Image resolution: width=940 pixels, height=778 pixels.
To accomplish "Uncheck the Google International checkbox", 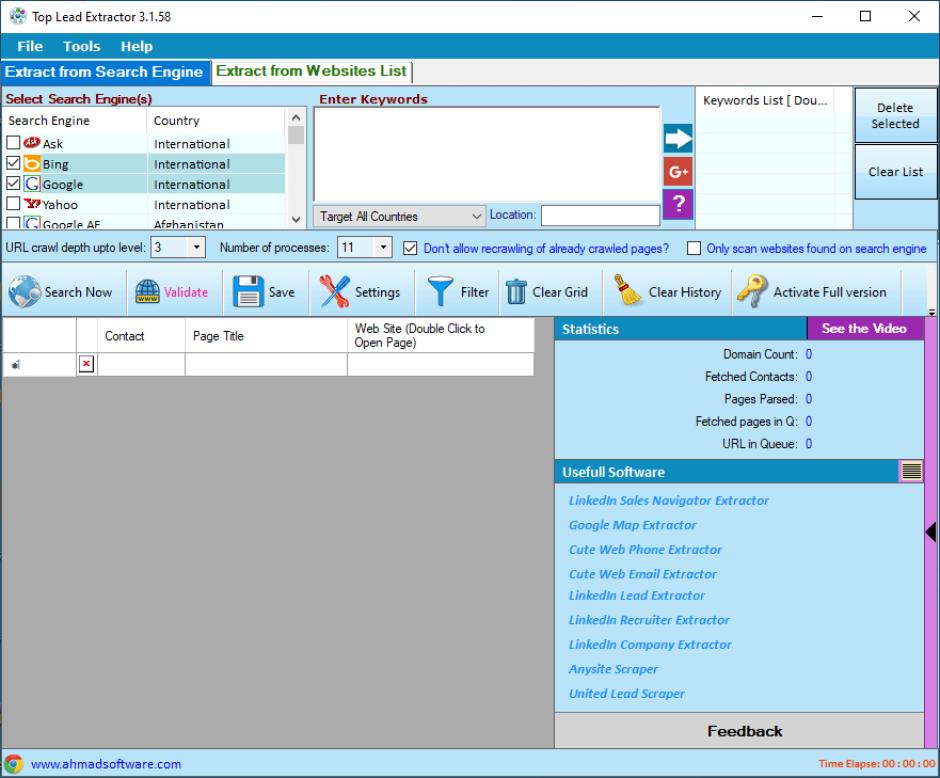I will [13, 183].
